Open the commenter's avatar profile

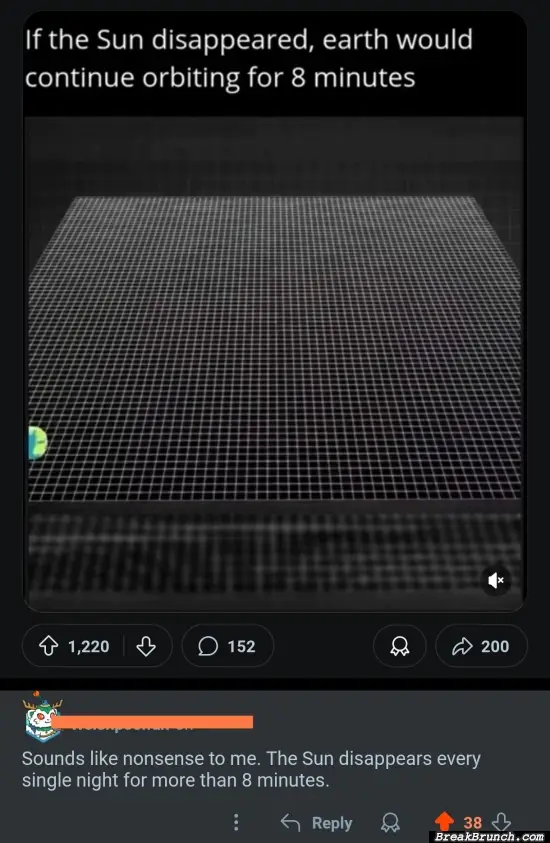(x=42, y=717)
